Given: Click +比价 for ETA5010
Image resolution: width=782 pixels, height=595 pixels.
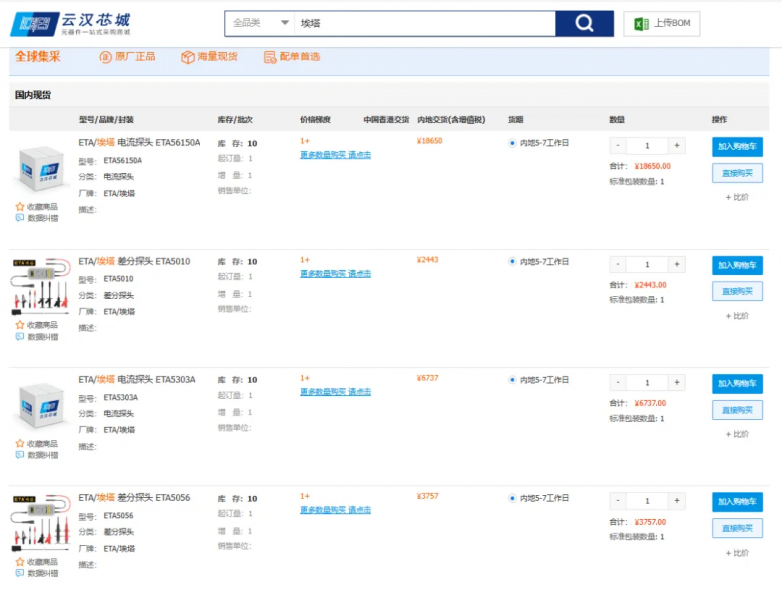Looking at the screenshot, I should click(x=737, y=316).
